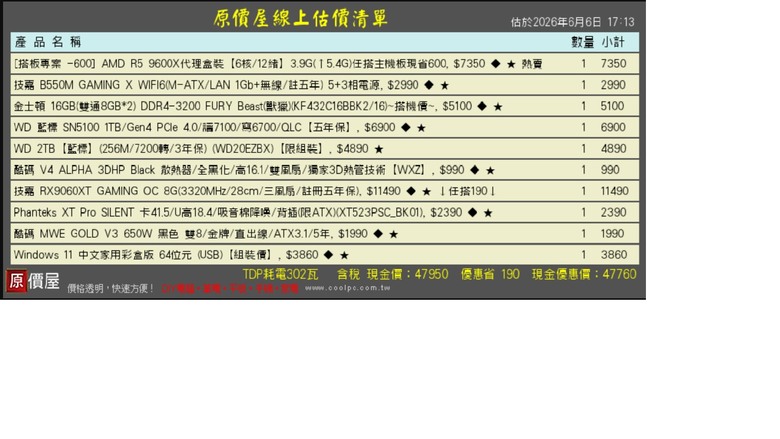Click the 現金優惠價:47760 final price
Image resolution: width=780 pixels, height=439 pixels.
click(584, 274)
